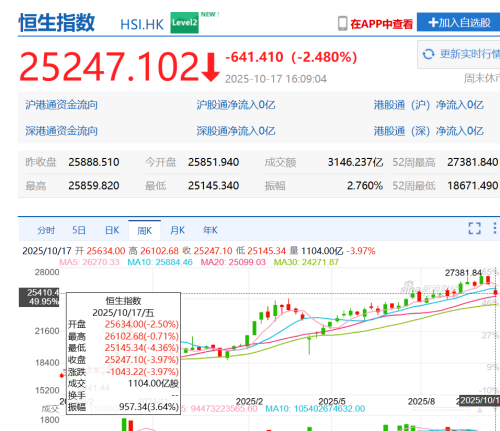This screenshot has height=431, width=500.
Task: Open the 沪港通资金流向 link
Action: coord(62,105)
